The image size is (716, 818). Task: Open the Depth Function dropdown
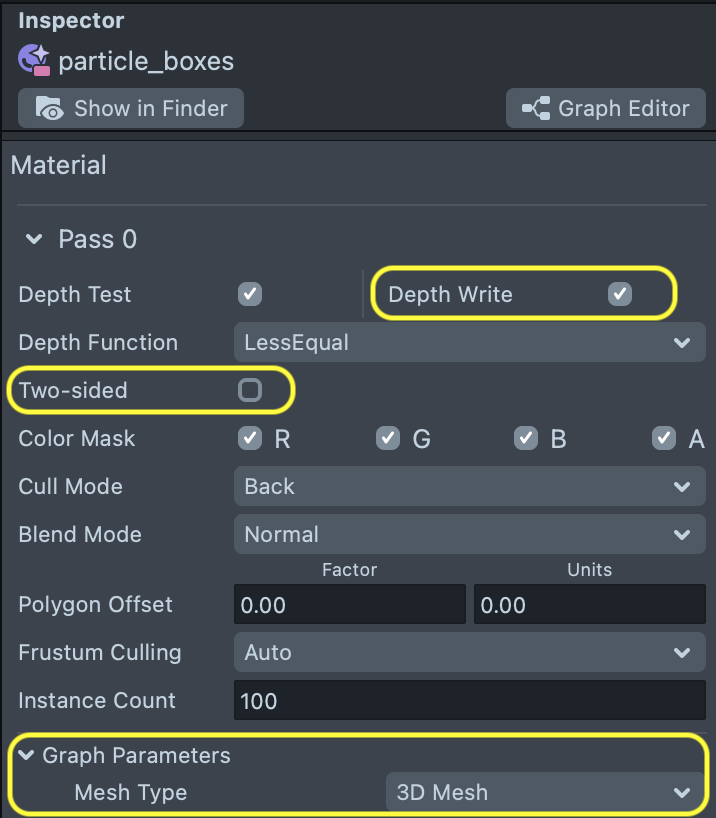[x=468, y=342]
